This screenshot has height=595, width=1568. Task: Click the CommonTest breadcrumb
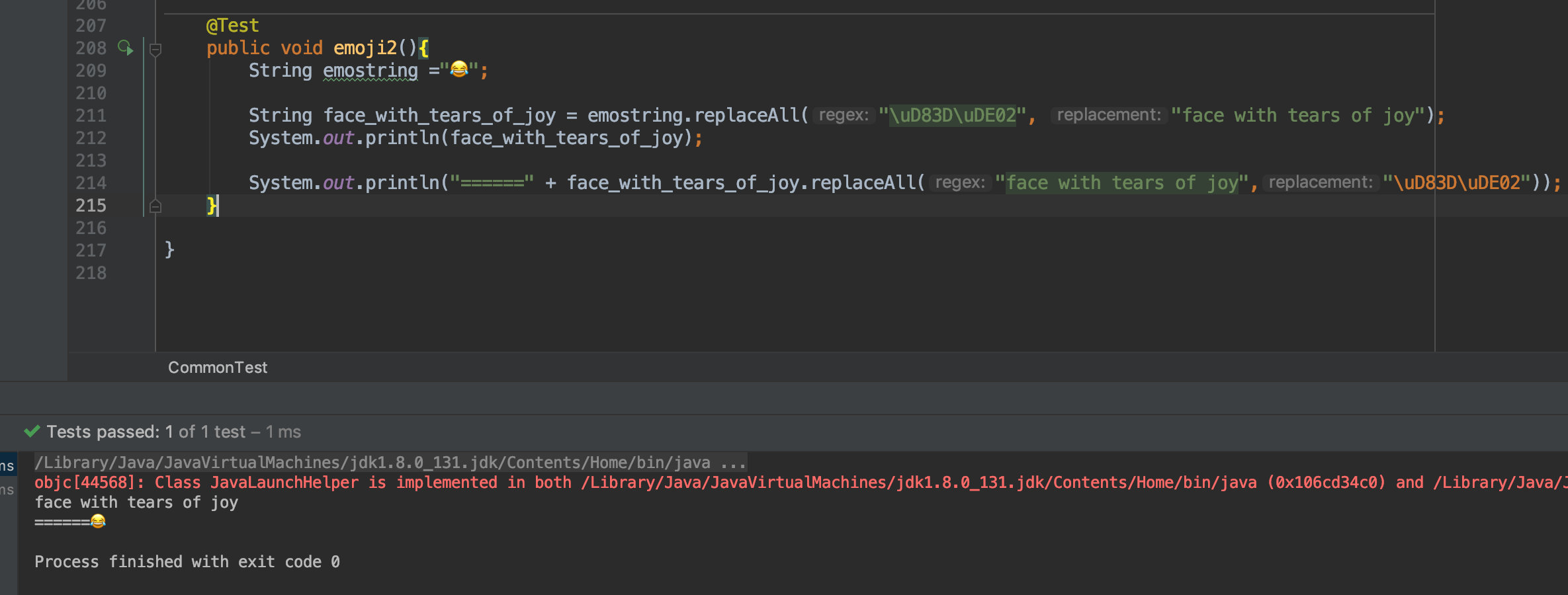pos(218,368)
